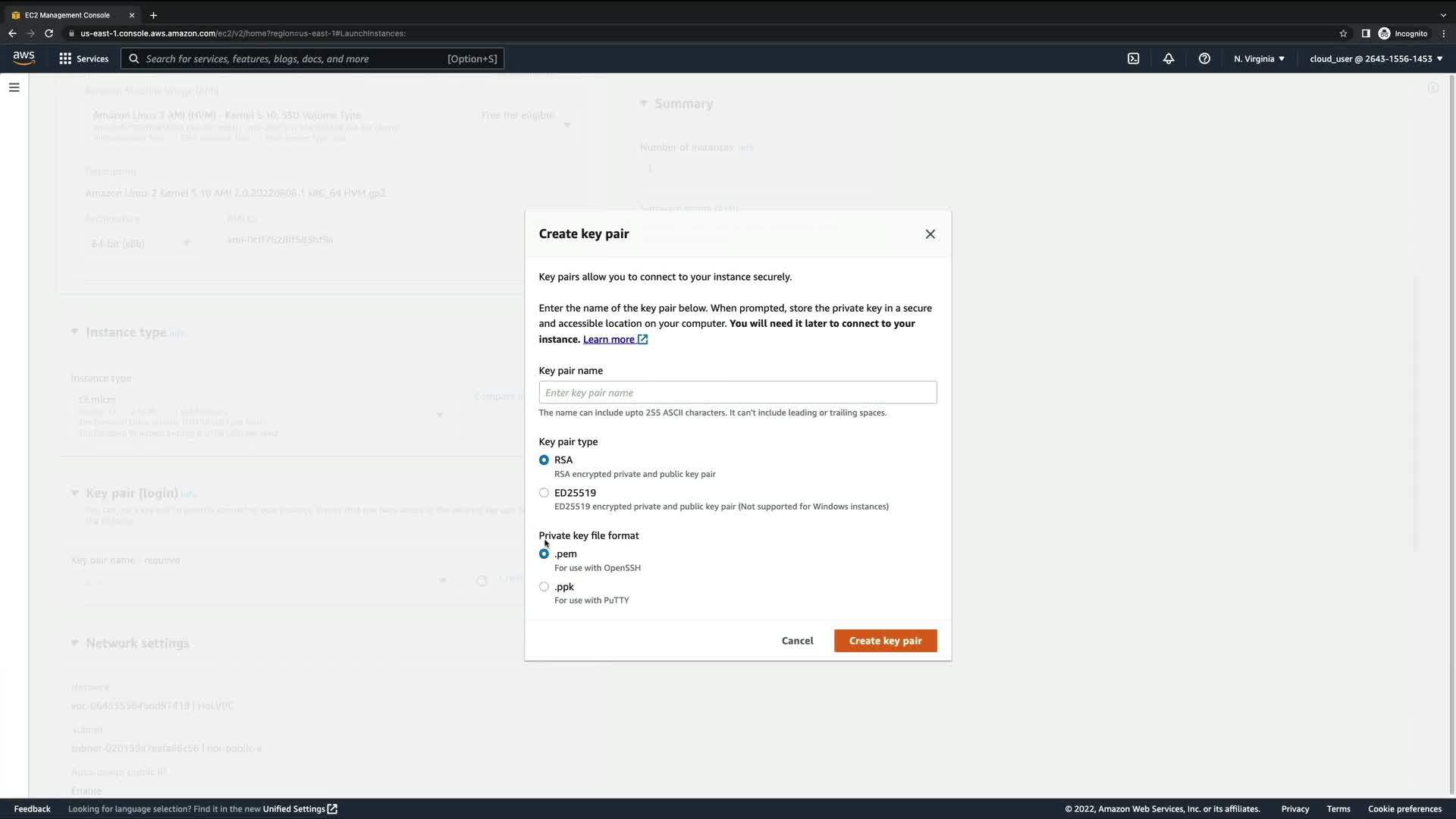Open the N. Virginia region dropdown
This screenshot has height=819, width=1456.
coord(1259,58)
